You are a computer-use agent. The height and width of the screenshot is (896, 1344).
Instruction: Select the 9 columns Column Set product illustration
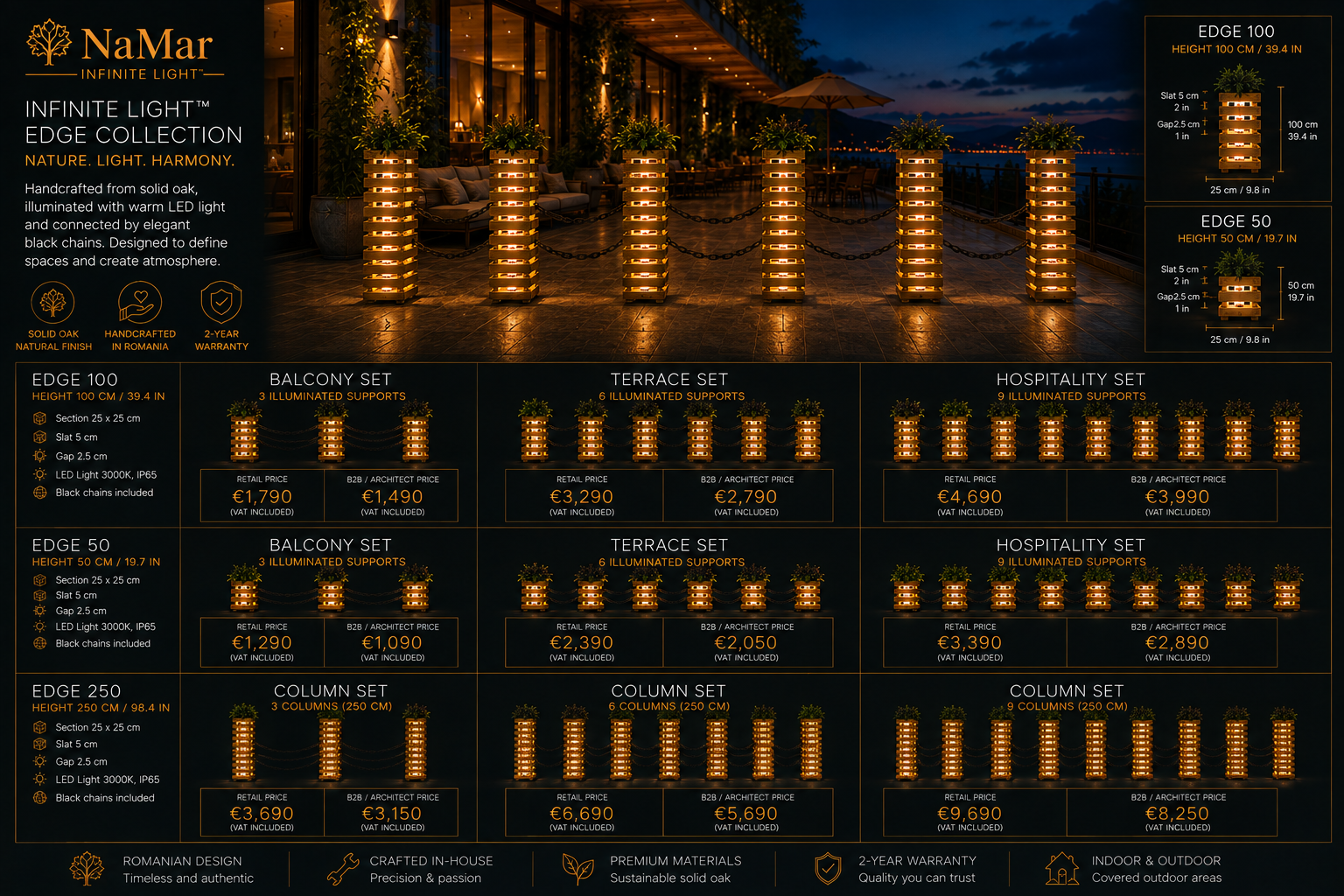[1095, 744]
